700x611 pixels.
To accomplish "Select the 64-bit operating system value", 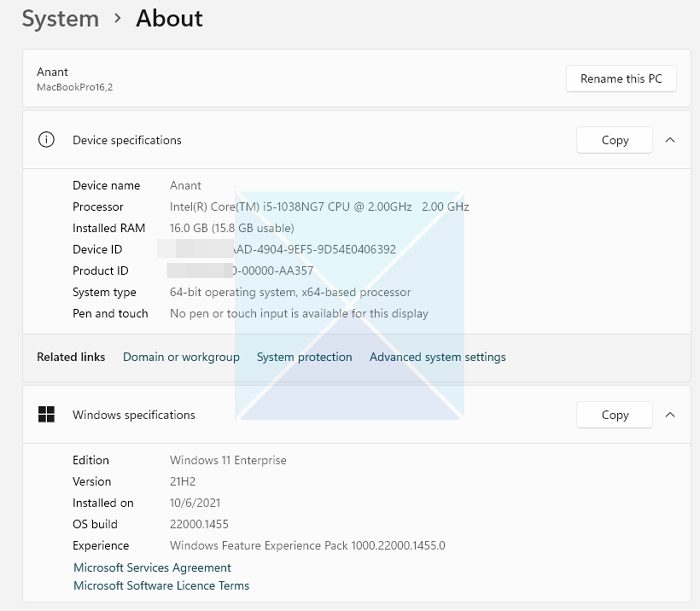I will click(x=290, y=292).
